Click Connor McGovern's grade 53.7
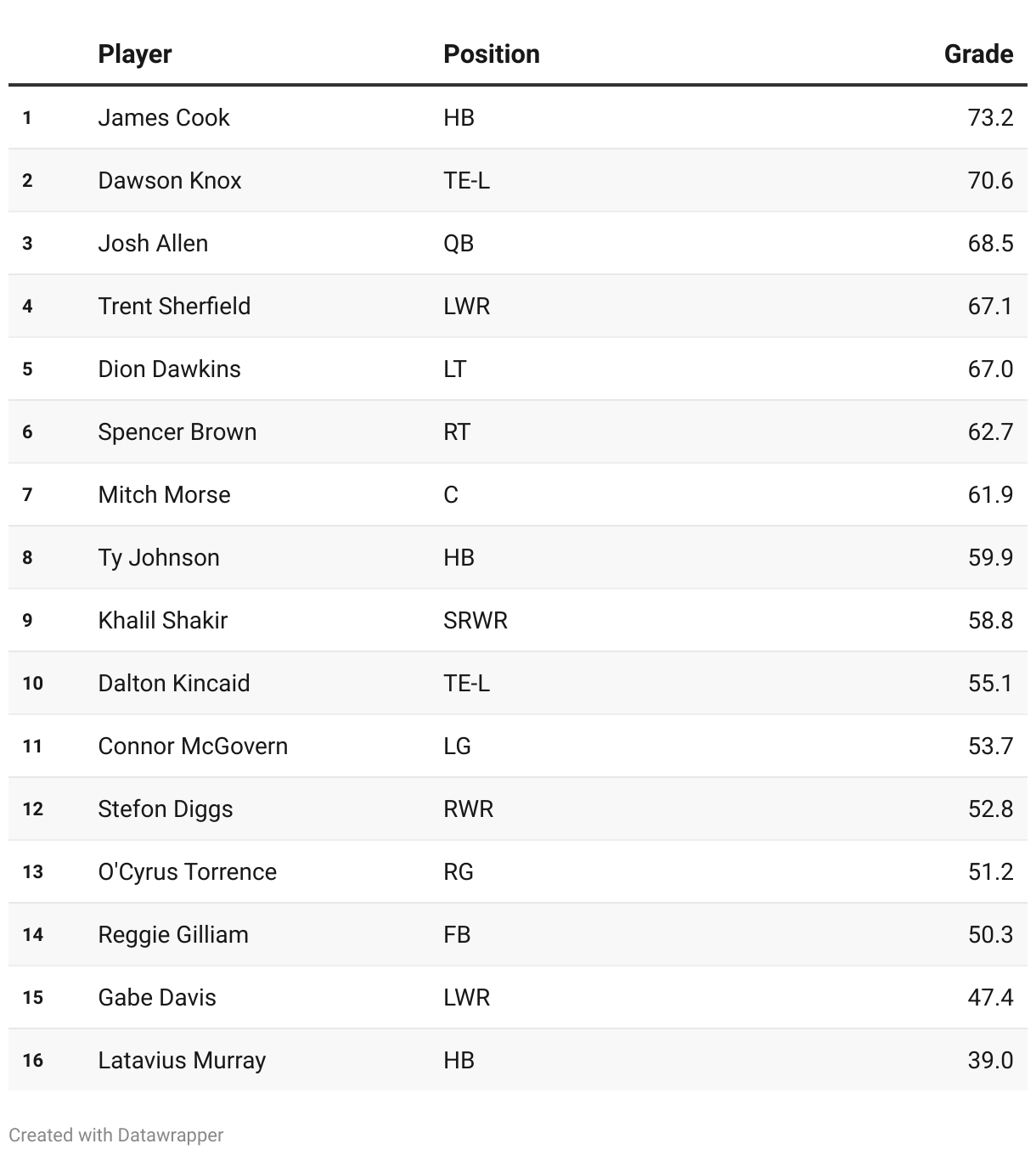Image resolution: width=1036 pixels, height=1155 pixels. coord(989,746)
